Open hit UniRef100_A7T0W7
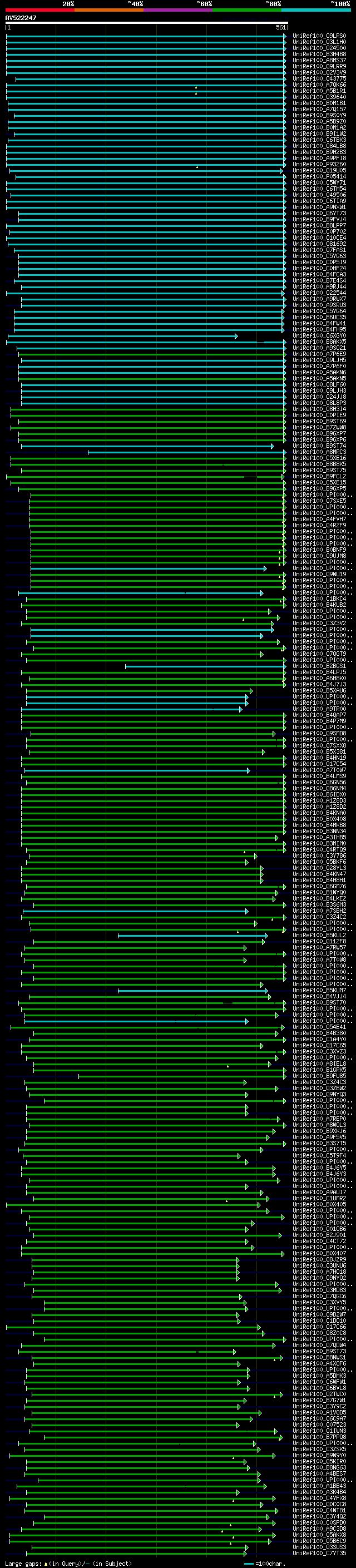 pyautogui.click(x=319, y=770)
